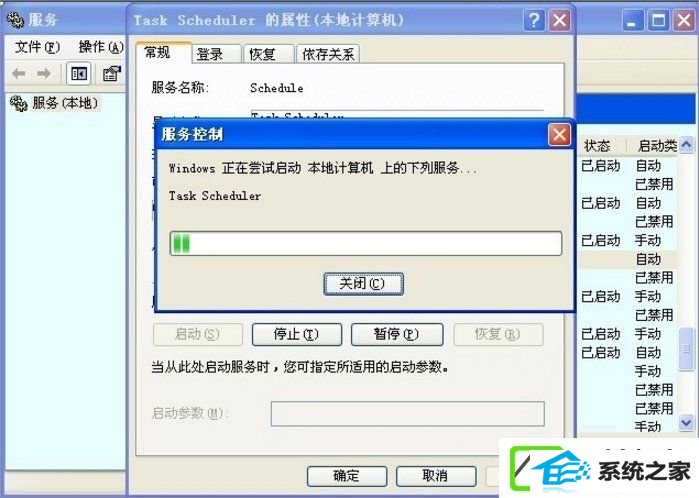Click the 确定 button
Image resolution: width=699 pixels, height=498 pixels.
coord(347,476)
